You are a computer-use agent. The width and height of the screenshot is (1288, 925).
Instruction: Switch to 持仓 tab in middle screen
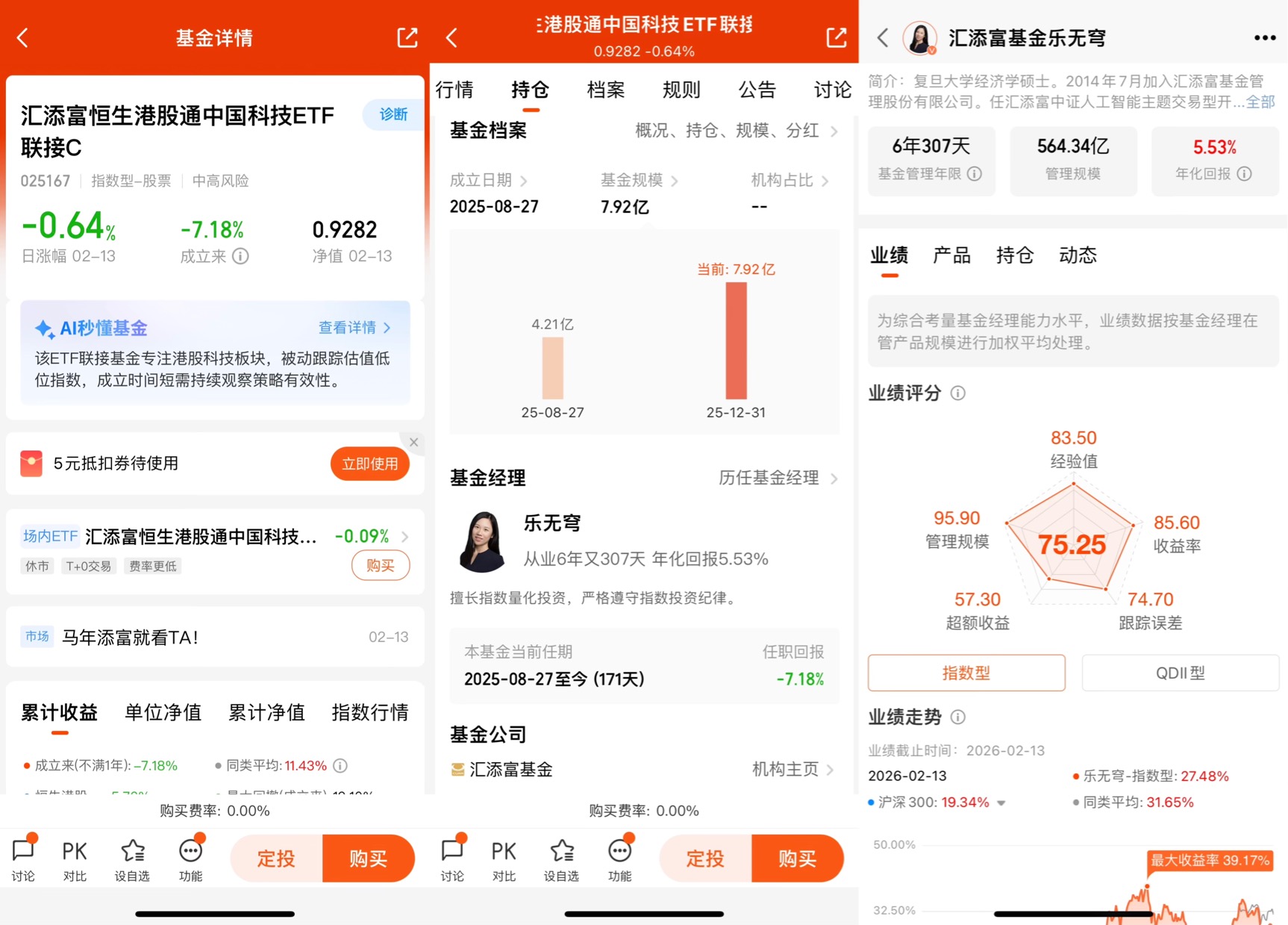(x=530, y=90)
